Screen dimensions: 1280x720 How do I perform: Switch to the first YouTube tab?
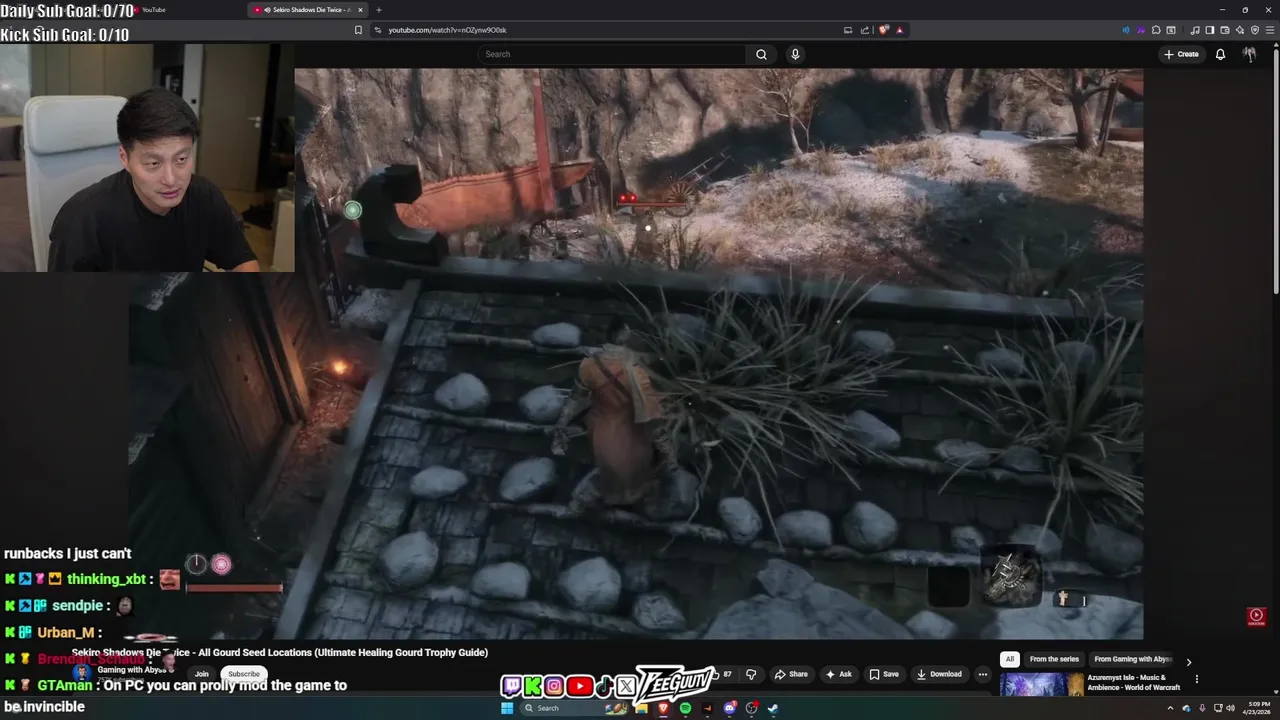pos(153,10)
